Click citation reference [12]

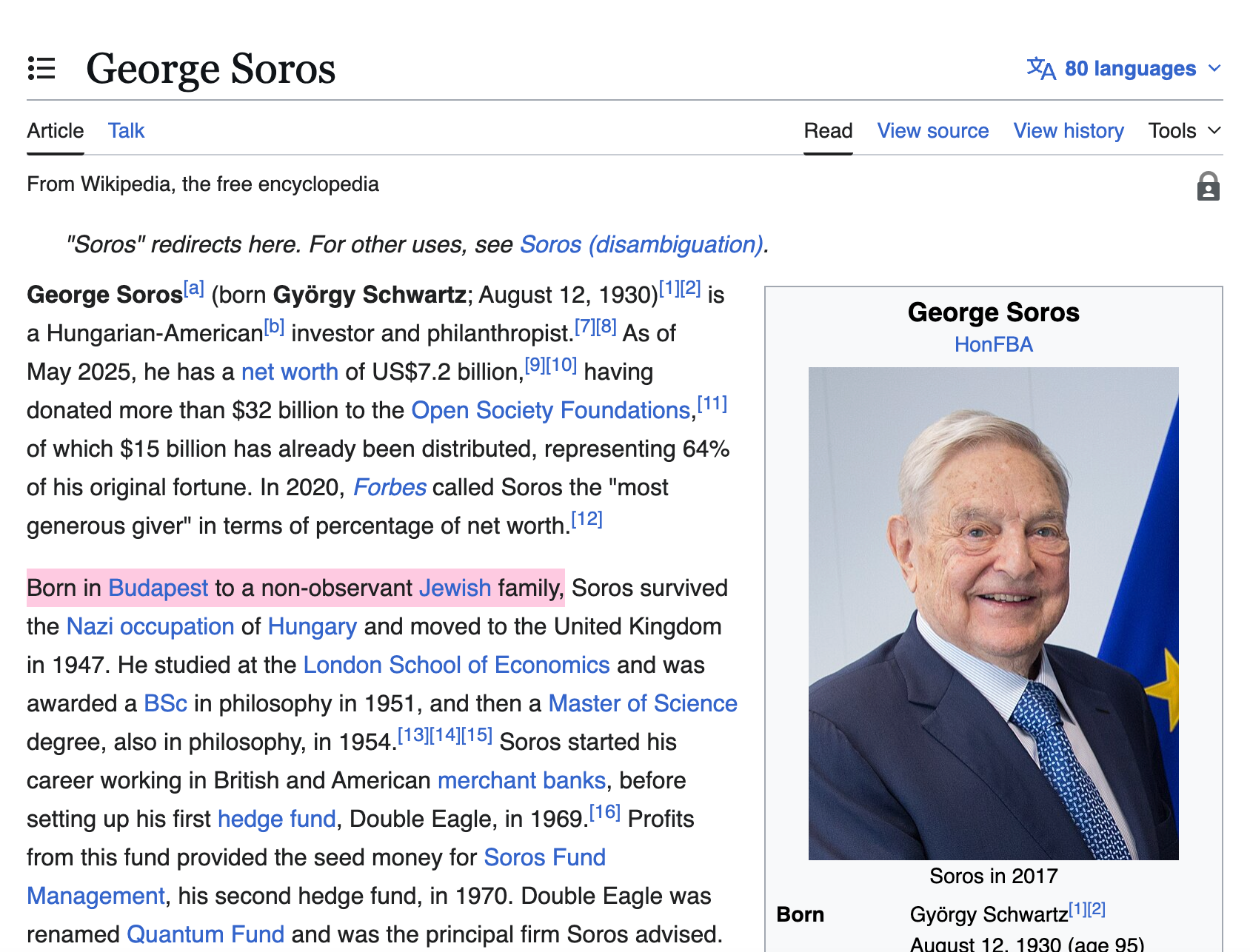click(586, 519)
